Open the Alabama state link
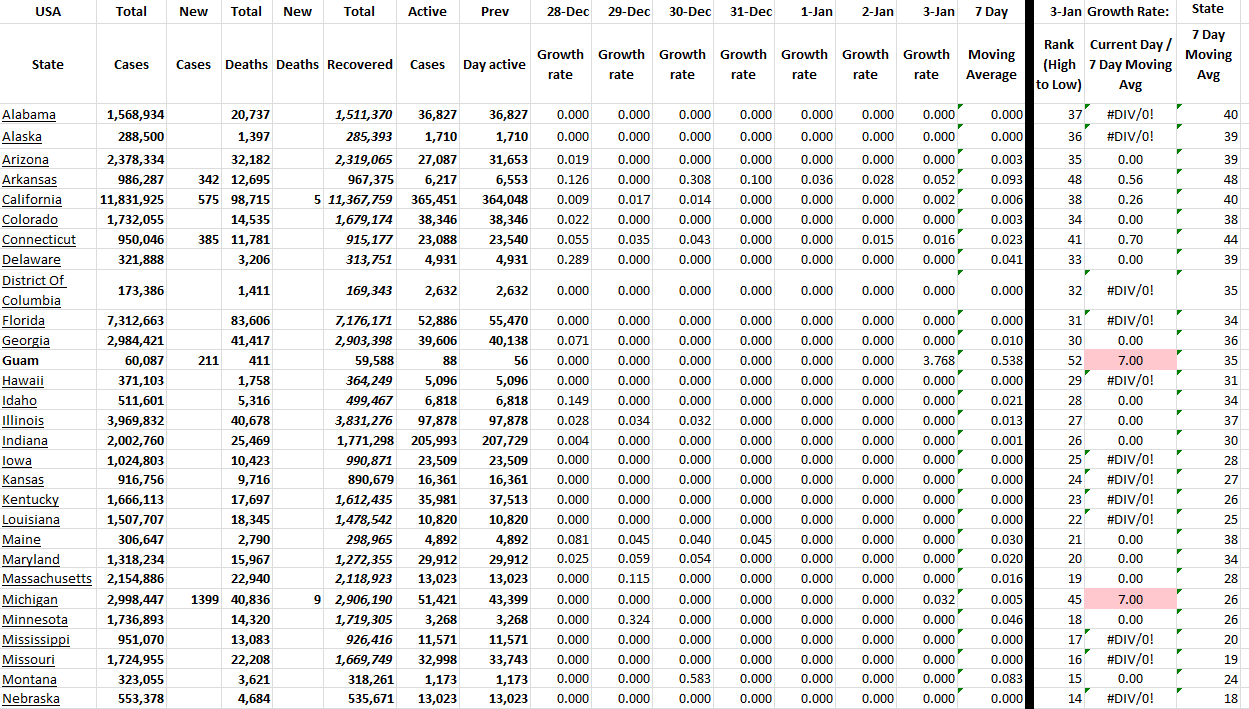1249x709 pixels. (29, 115)
